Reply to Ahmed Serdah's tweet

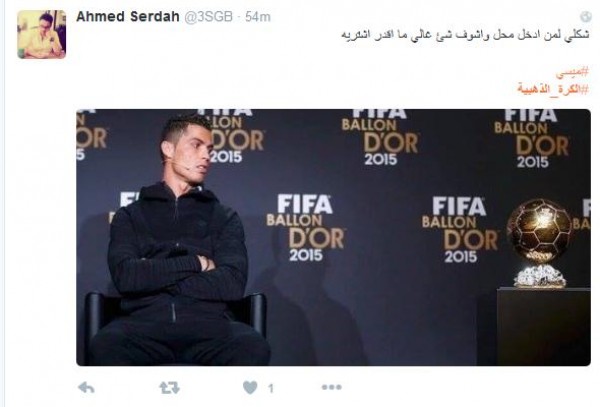tap(86, 388)
